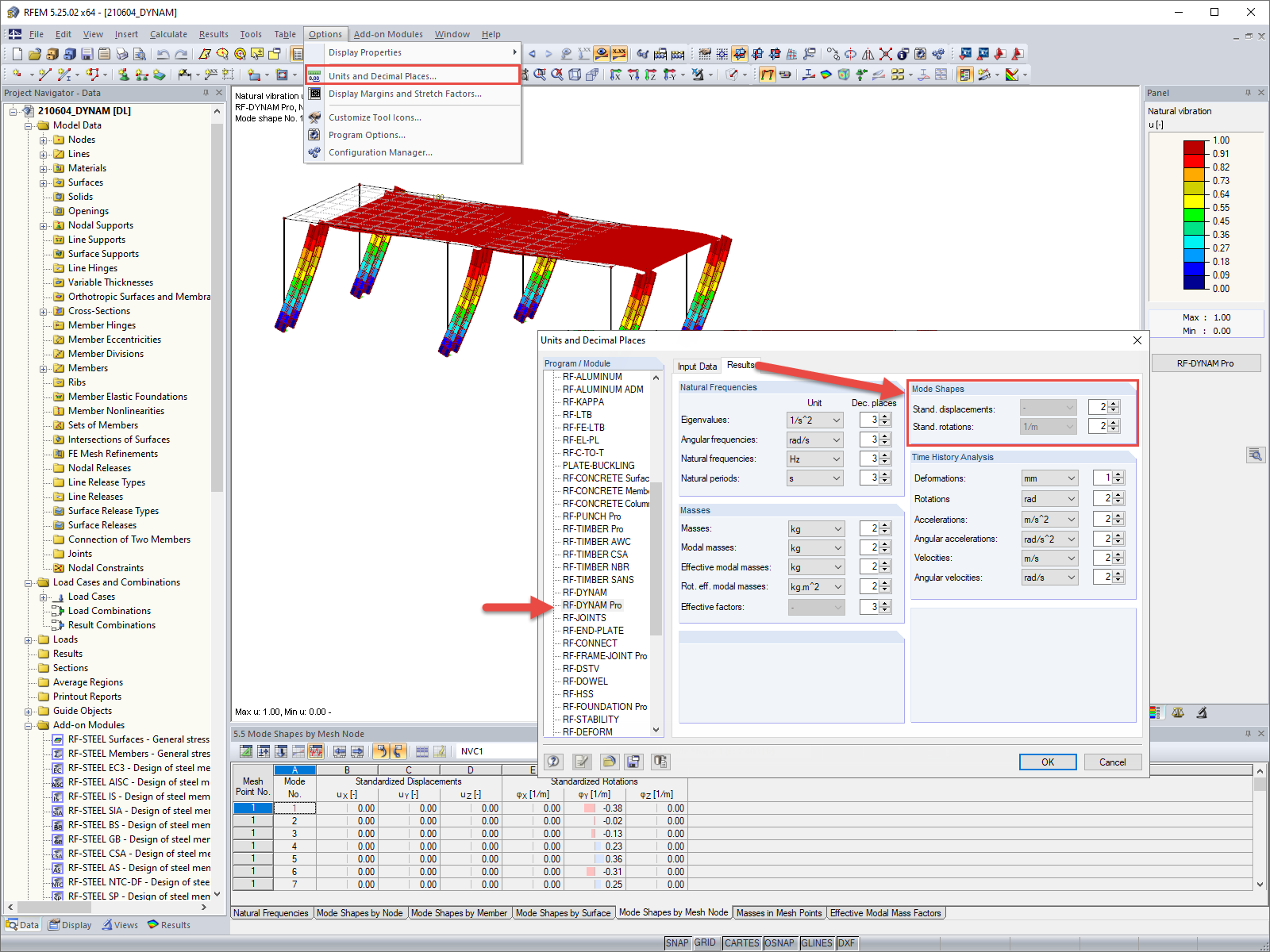Select RF-DYNAM Pro in module list
Viewport: 1270px width, 952px height.
point(592,605)
